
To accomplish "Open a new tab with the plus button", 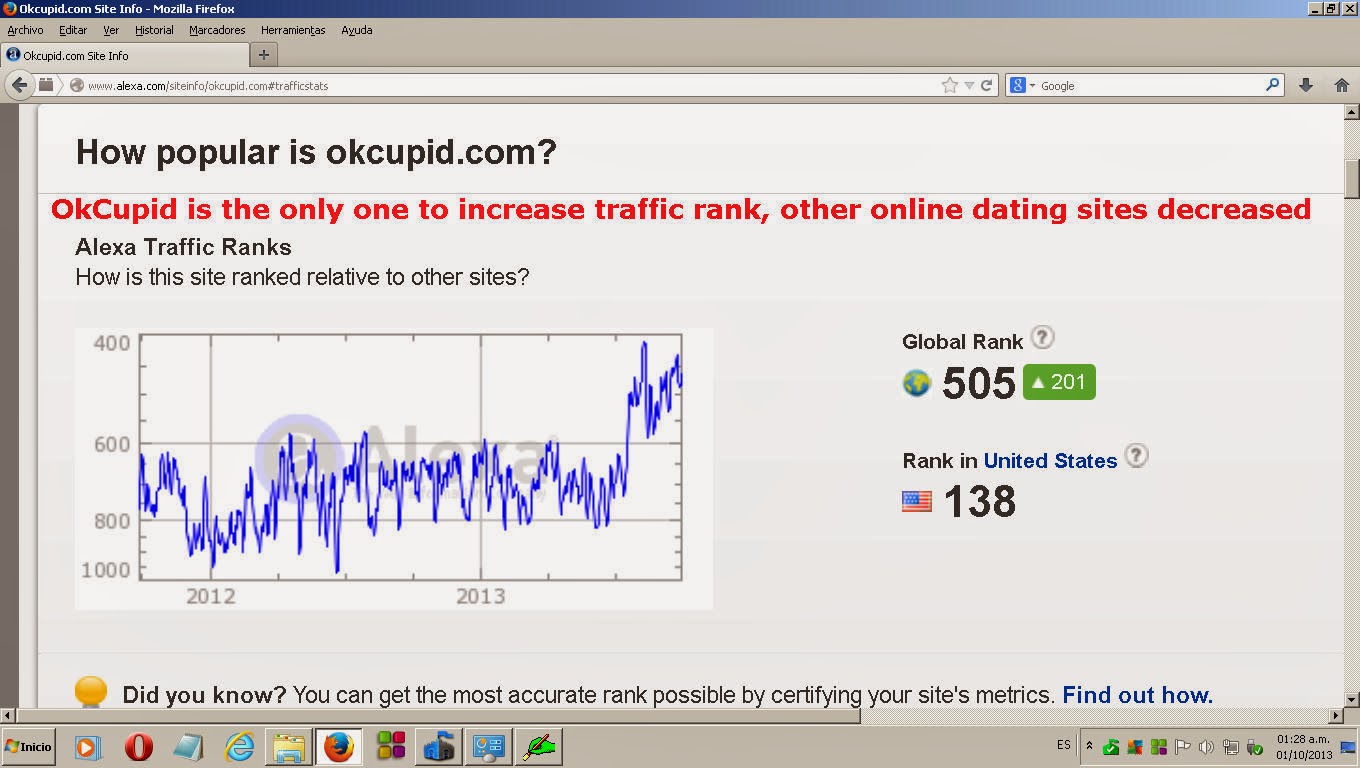I will click(x=264, y=55).
